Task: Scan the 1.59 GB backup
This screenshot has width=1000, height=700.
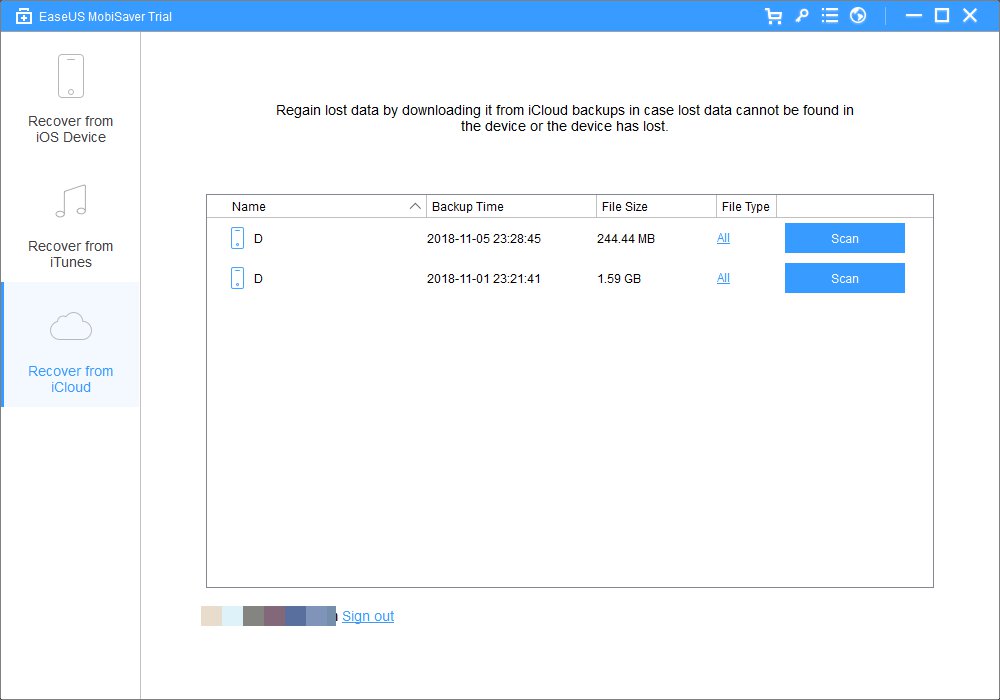Action: [x=844, y=278]
